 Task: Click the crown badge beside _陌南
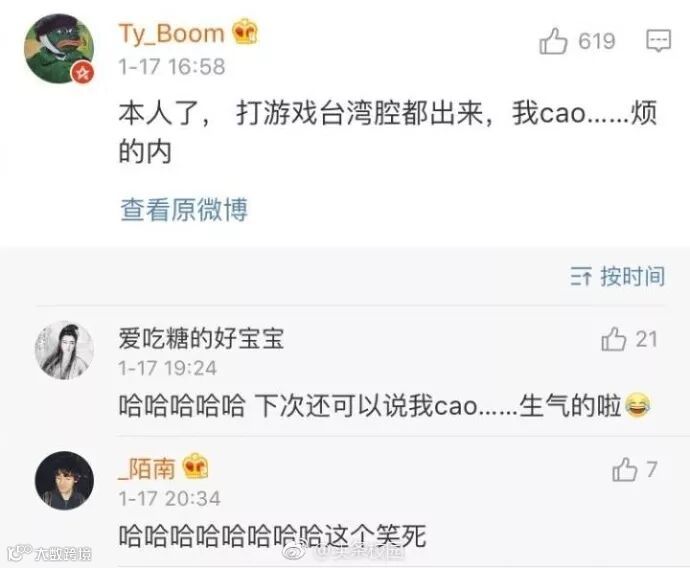[195, 466]
